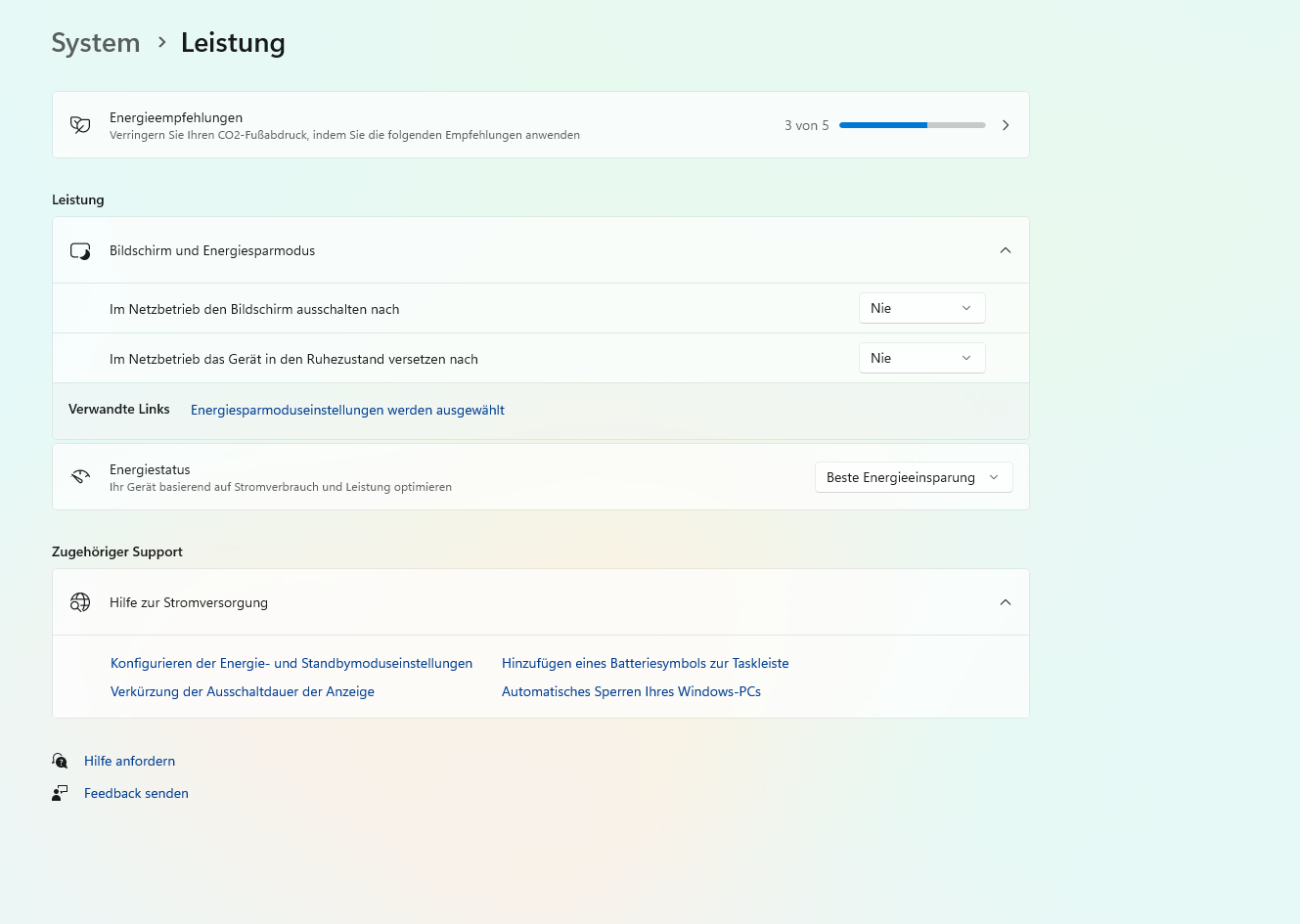Click the right-arrow icon on the Energieempfehlungen card

pos(1006,124)
